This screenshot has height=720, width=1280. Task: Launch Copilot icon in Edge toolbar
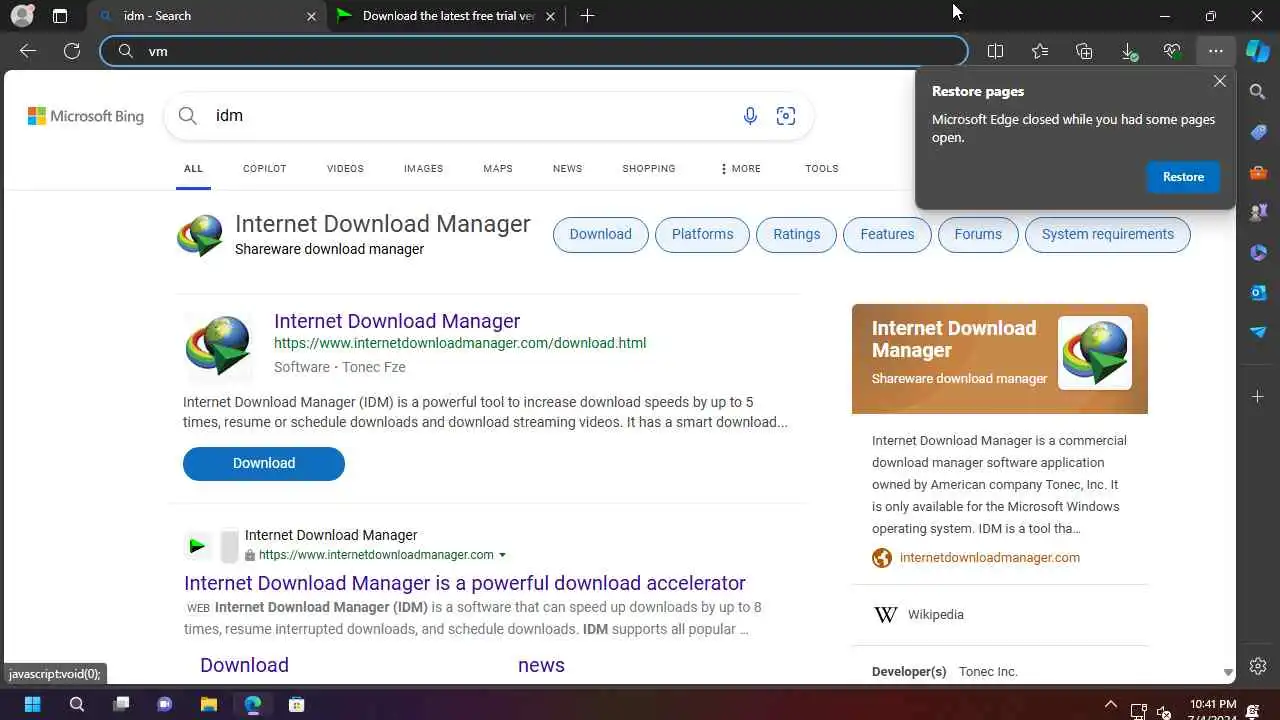pos(1257,51)
